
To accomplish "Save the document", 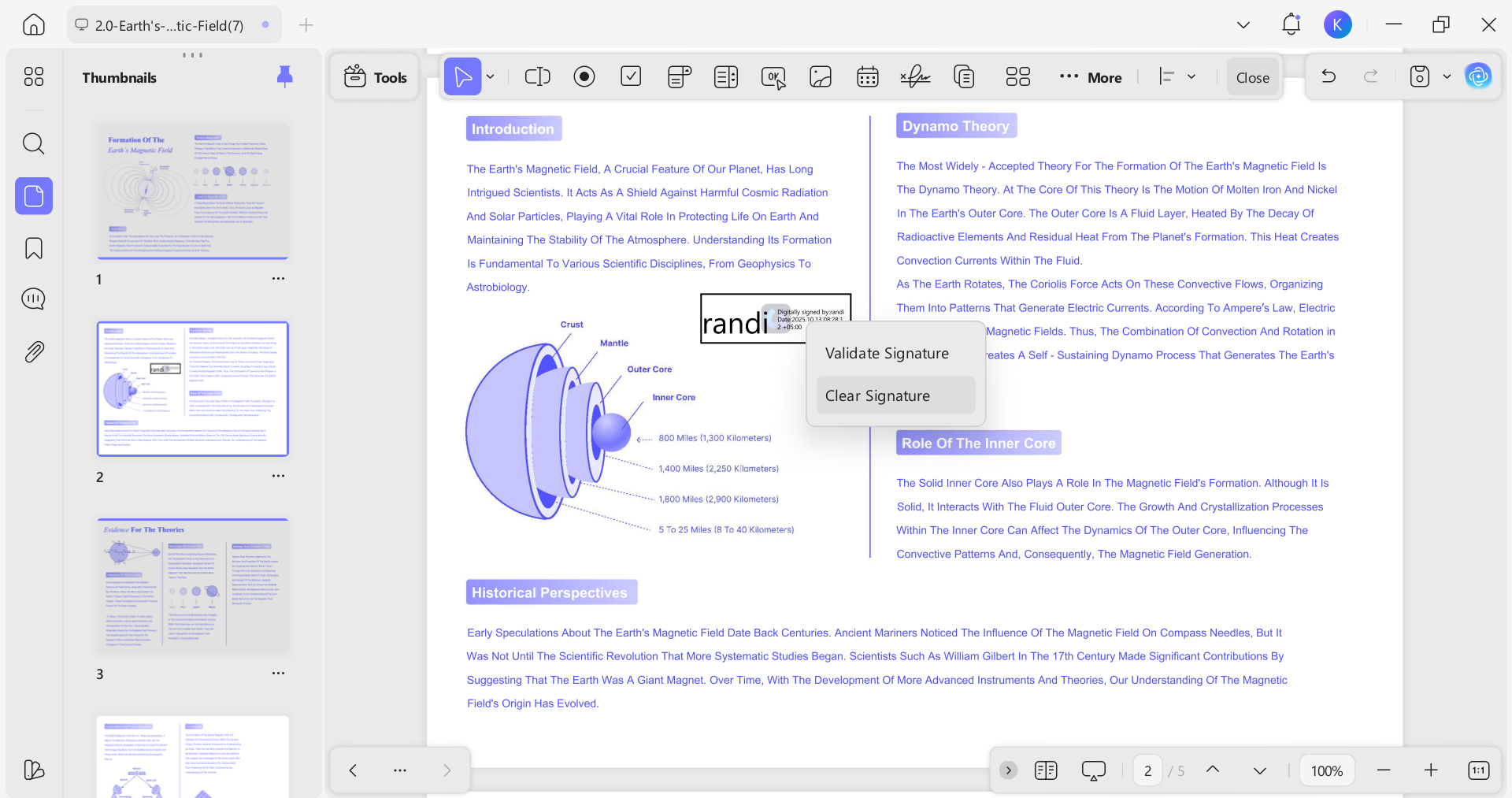I will [x=1419, y=76].
